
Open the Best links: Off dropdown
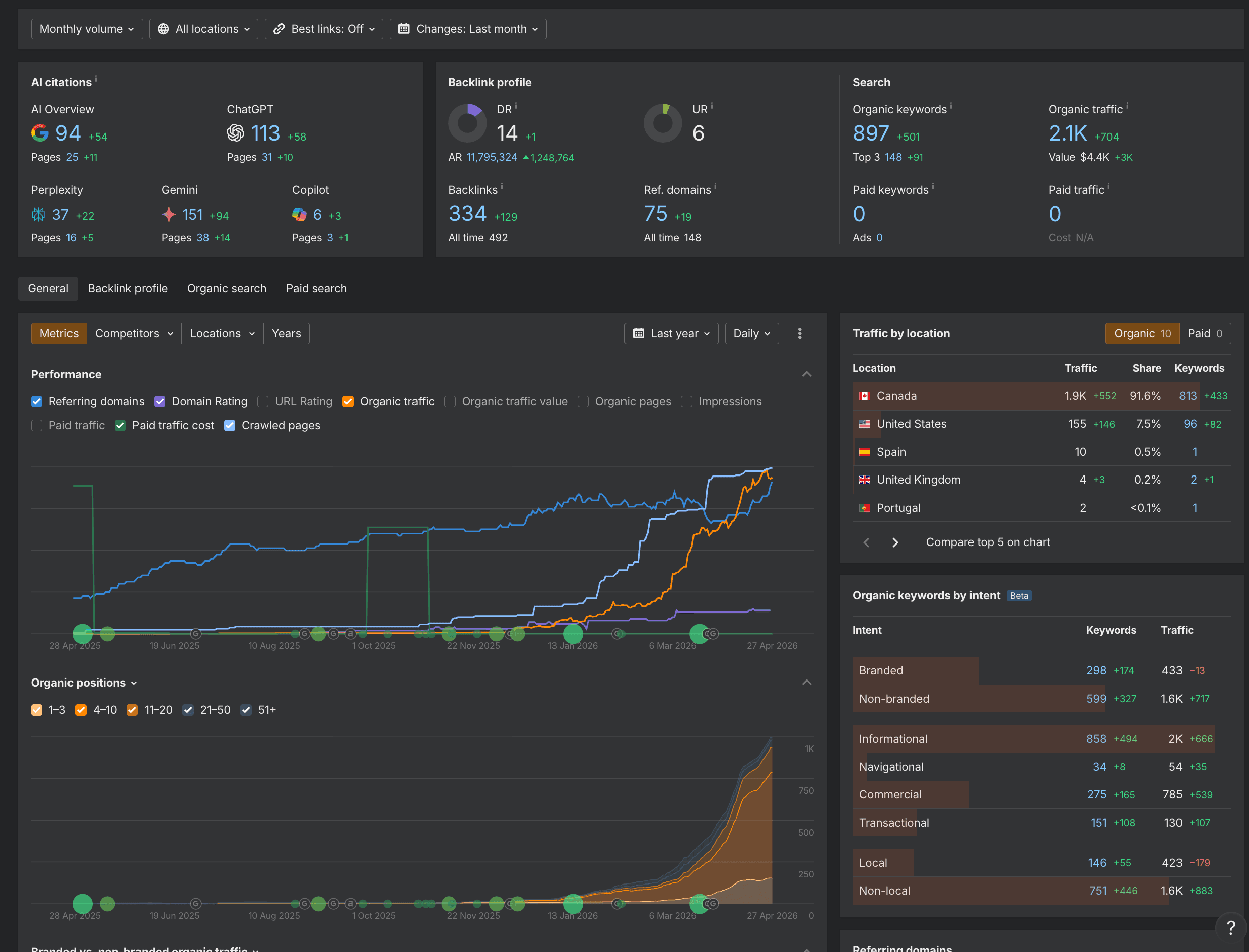point(324,29)
